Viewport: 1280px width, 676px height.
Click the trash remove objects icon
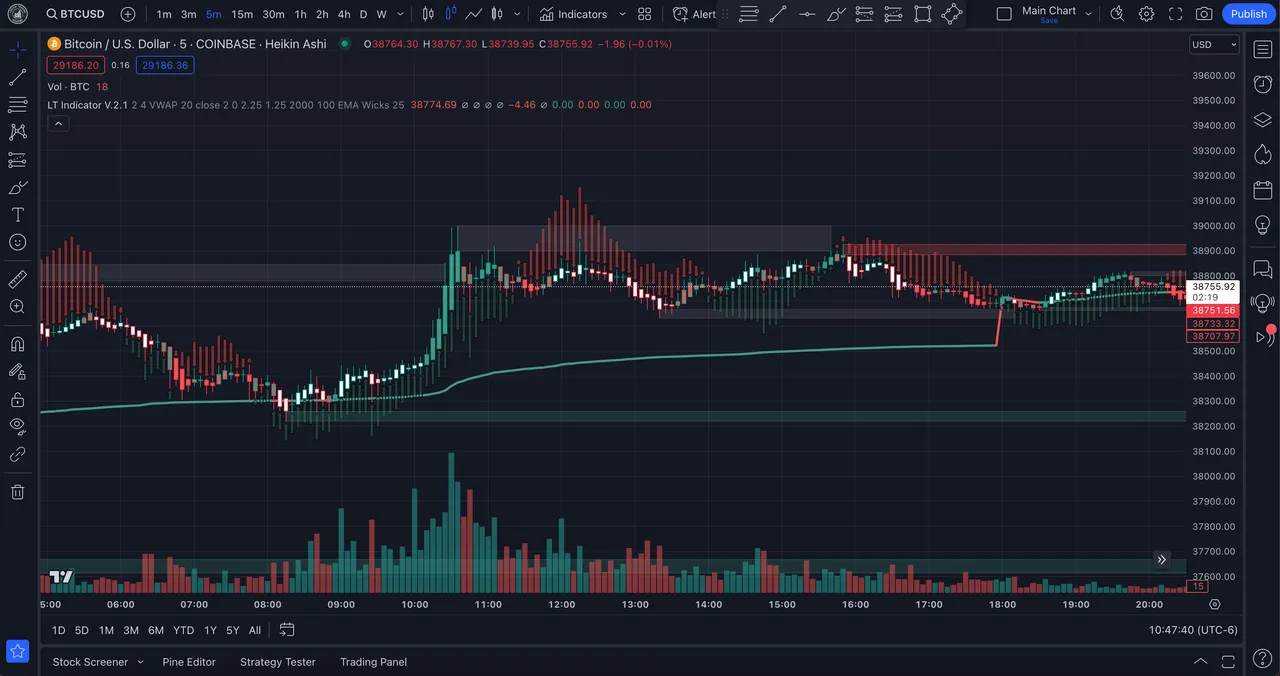pyautogui.click(x=18, y=491)
